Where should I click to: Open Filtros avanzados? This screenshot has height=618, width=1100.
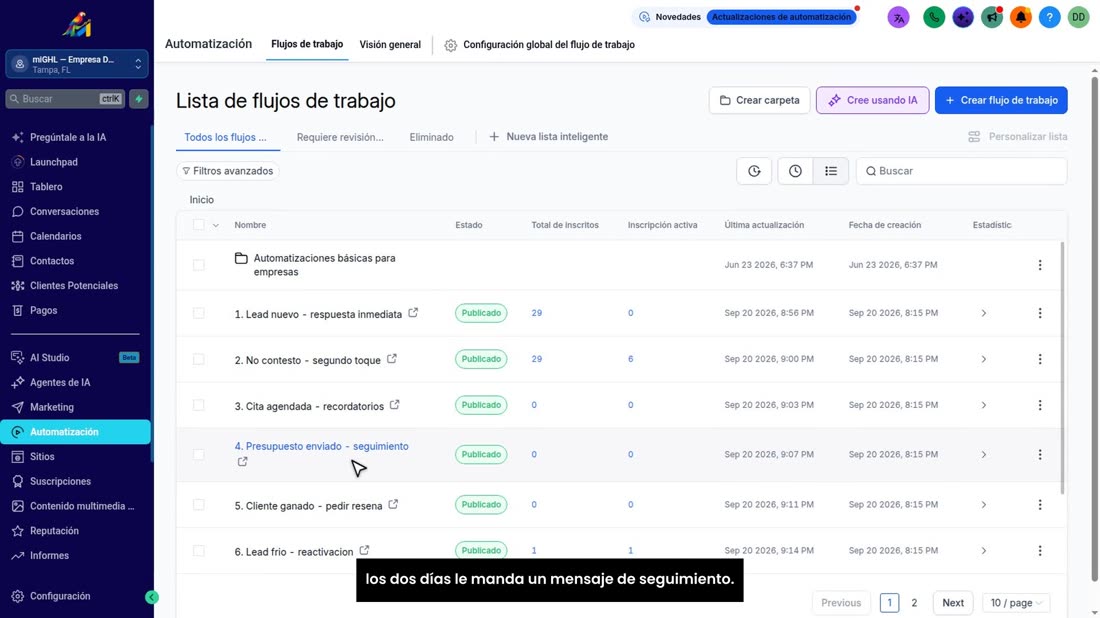[x=227, y=171]
